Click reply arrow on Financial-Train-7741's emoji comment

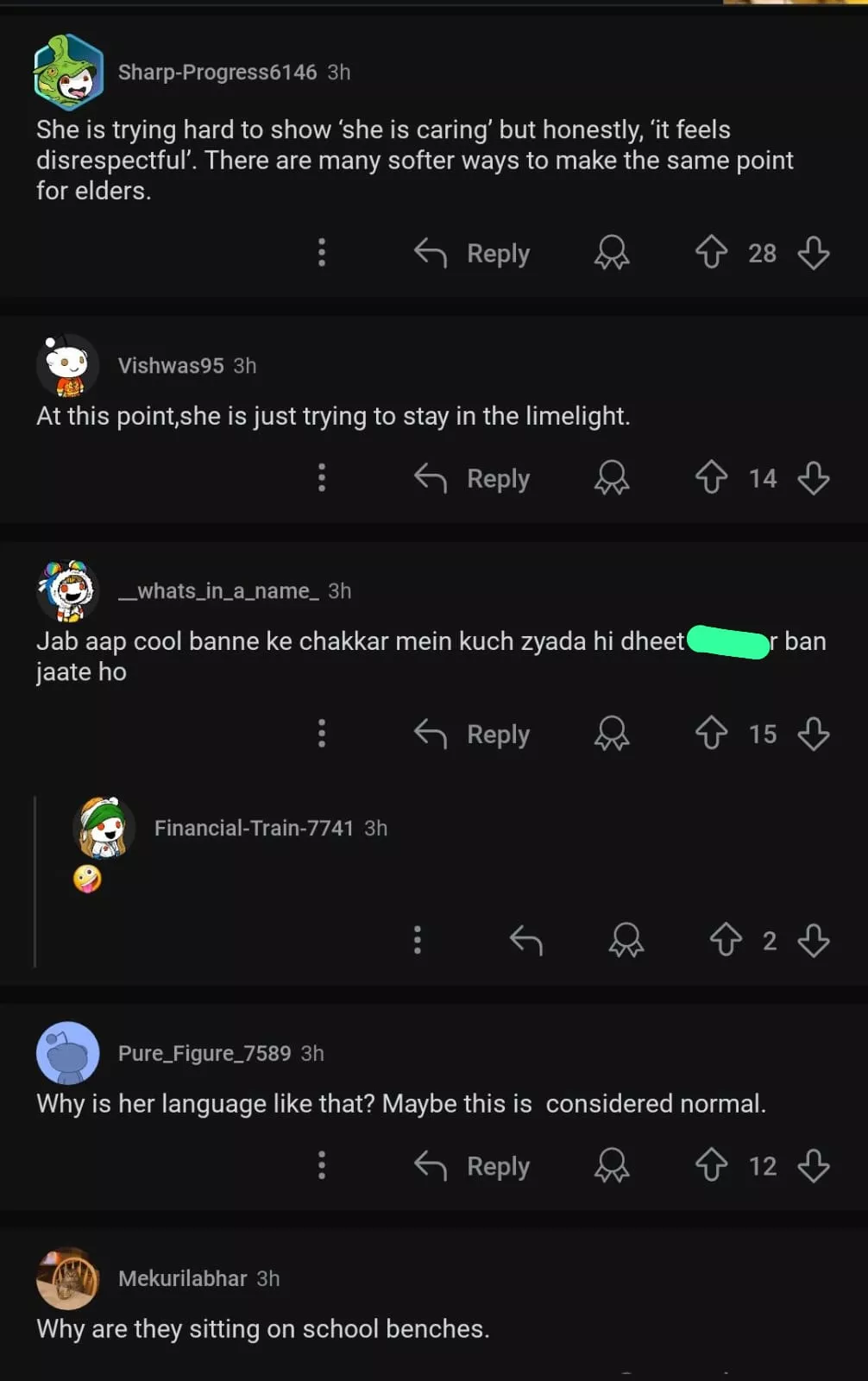tap(525, 940)
